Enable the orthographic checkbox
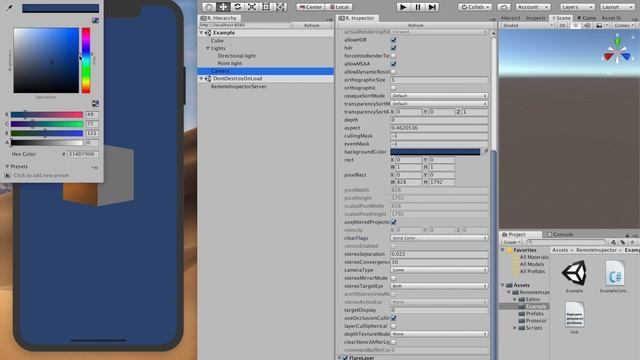The width and height of the screenshot is (640, 360). click(x=393, y=88)
